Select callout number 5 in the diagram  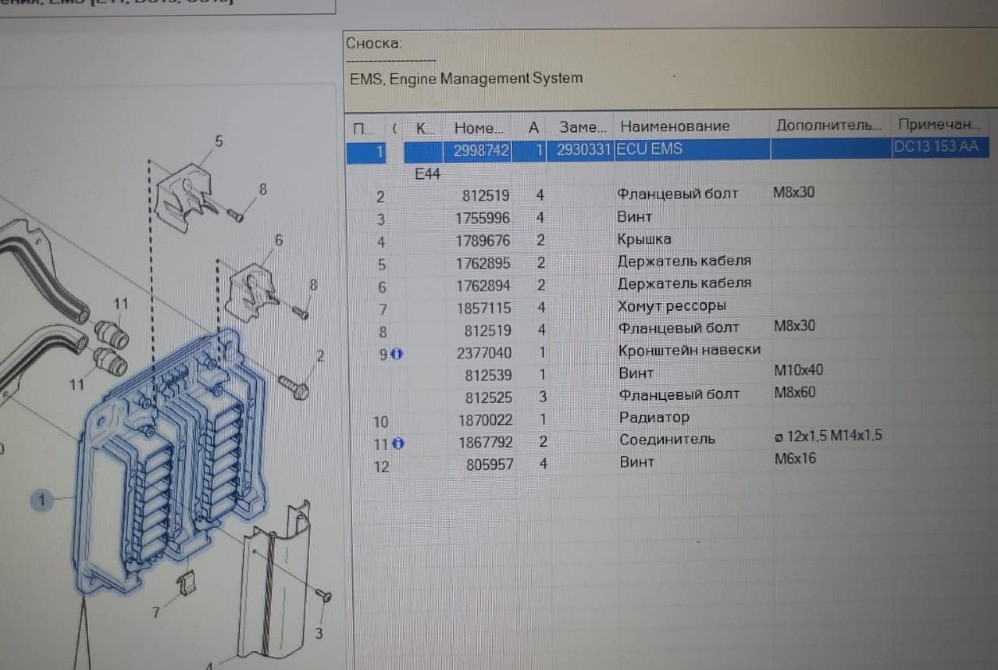tap(218, 141)
